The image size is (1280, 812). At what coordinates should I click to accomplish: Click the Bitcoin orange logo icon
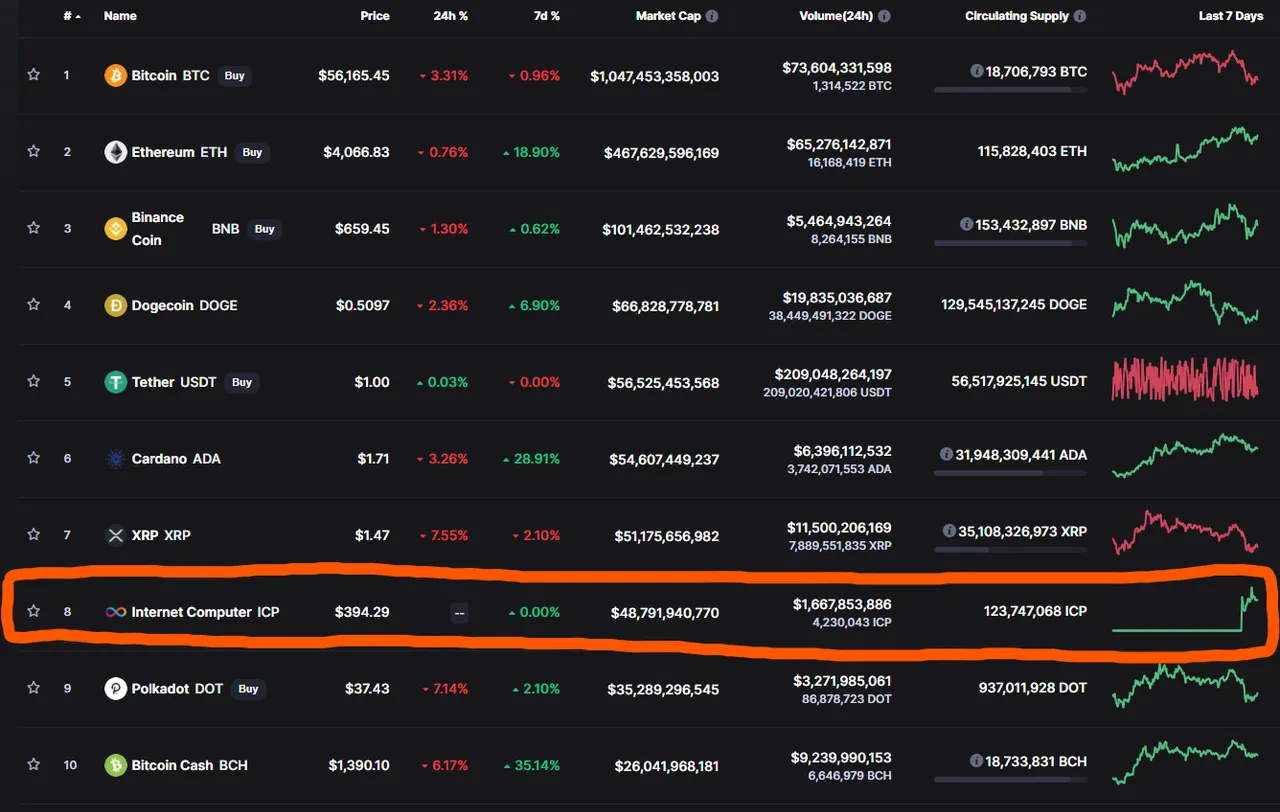116,75
